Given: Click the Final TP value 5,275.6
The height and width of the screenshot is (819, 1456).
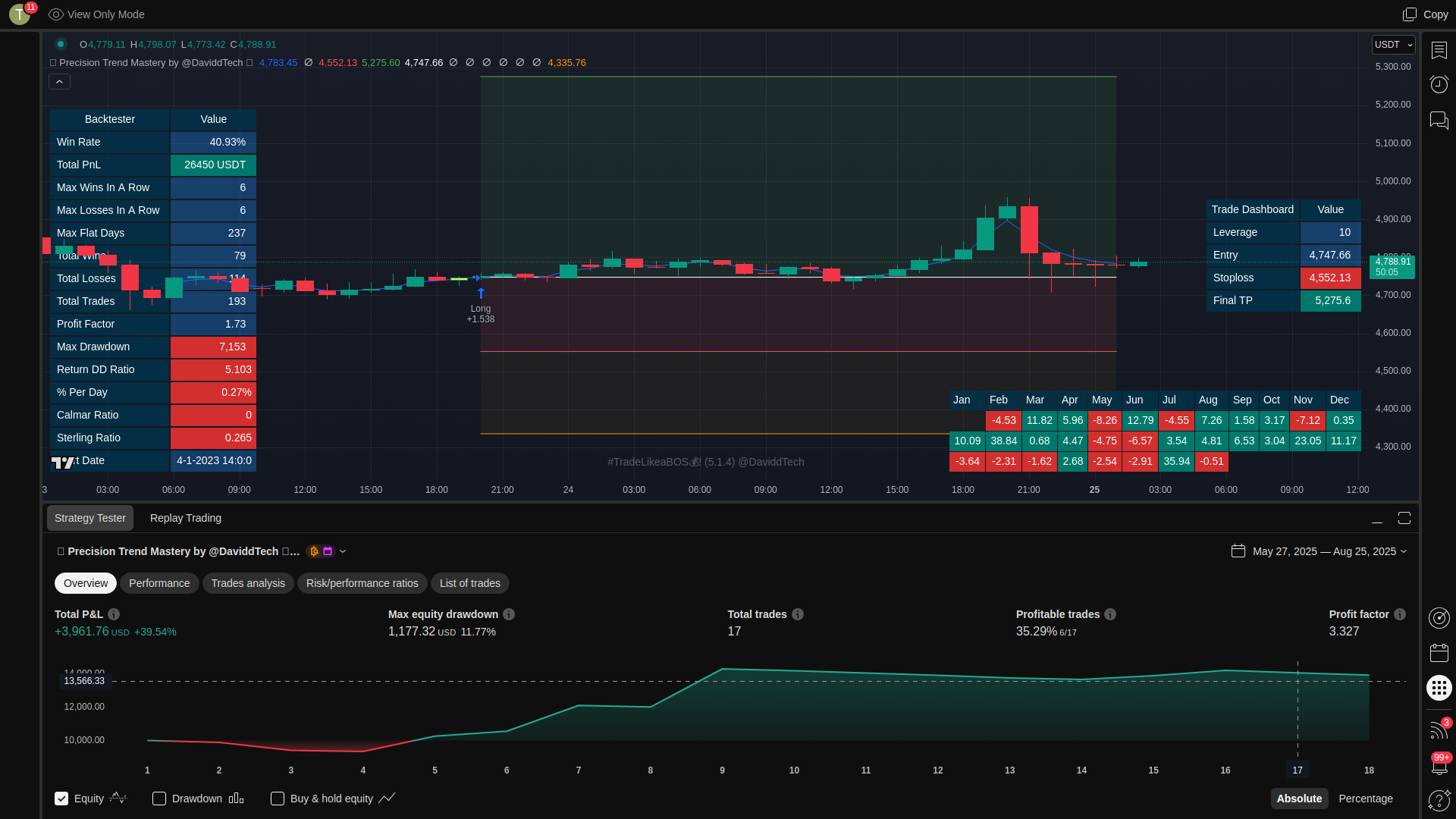Looking at the screenshot, I should coord(1331,300).
